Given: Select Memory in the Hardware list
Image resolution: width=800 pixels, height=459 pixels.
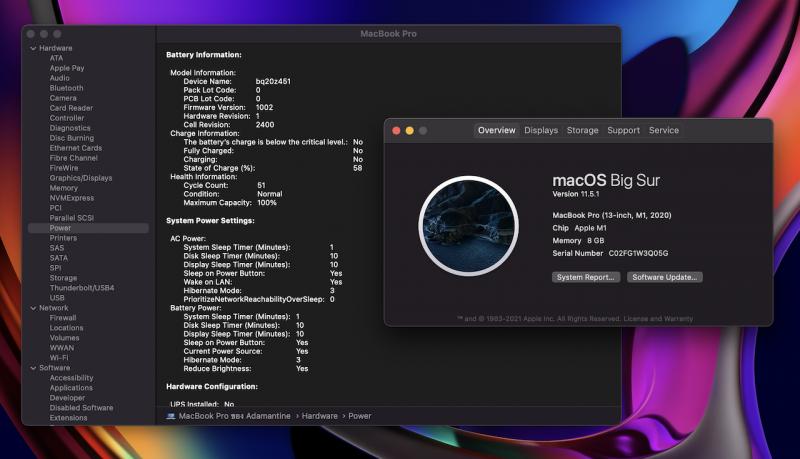Looking at the screenshot, I should [63, 188].
